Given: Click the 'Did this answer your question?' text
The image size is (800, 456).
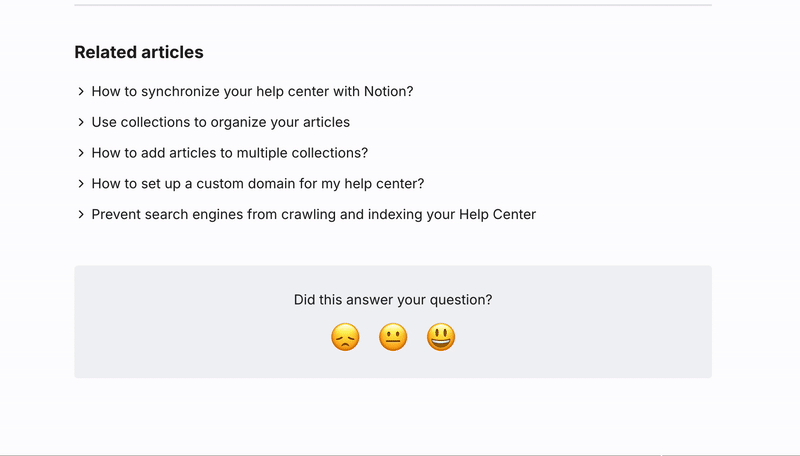Looking at the screenshot, I should tap(393, 299).
